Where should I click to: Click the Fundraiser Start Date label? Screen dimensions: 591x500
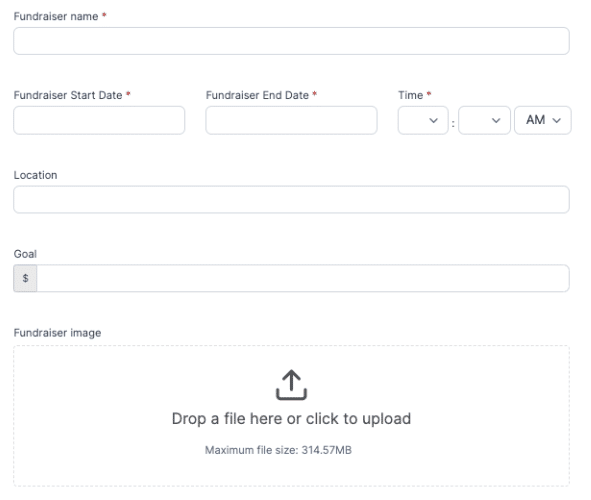(68, 95)
